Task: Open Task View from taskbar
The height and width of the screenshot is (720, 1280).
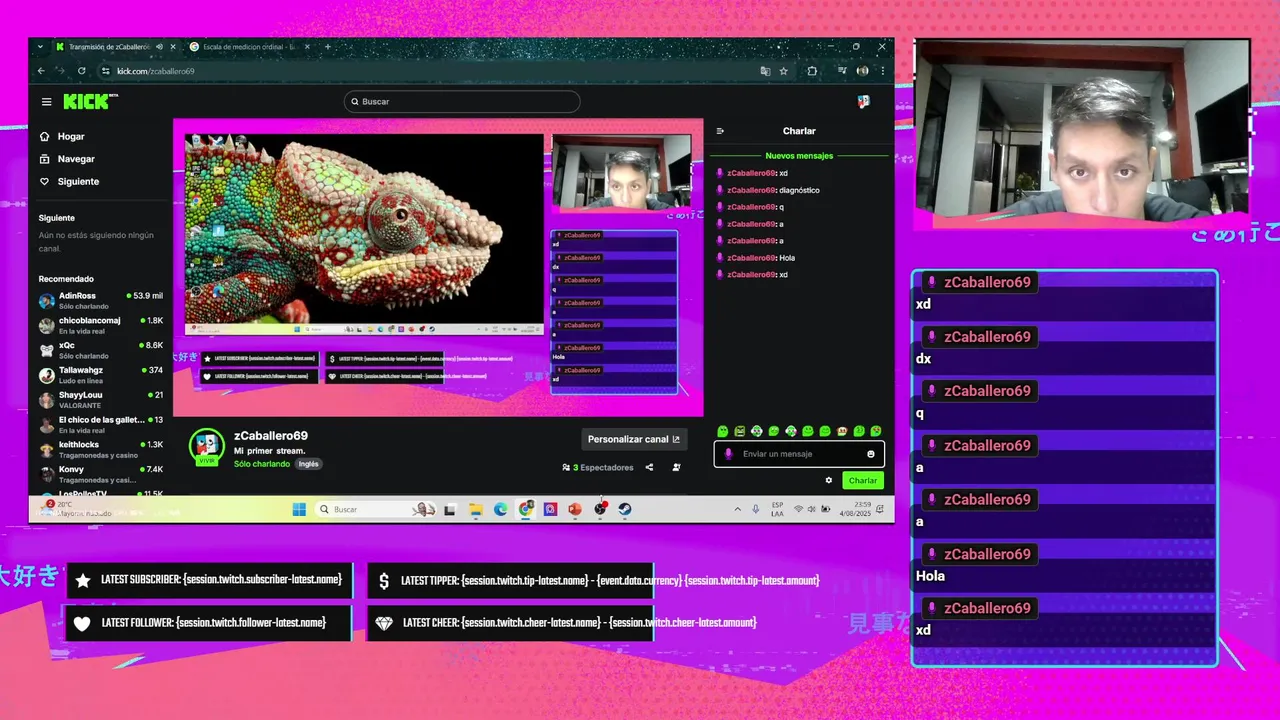Action: pyautogui.click(x=450, y=509)
